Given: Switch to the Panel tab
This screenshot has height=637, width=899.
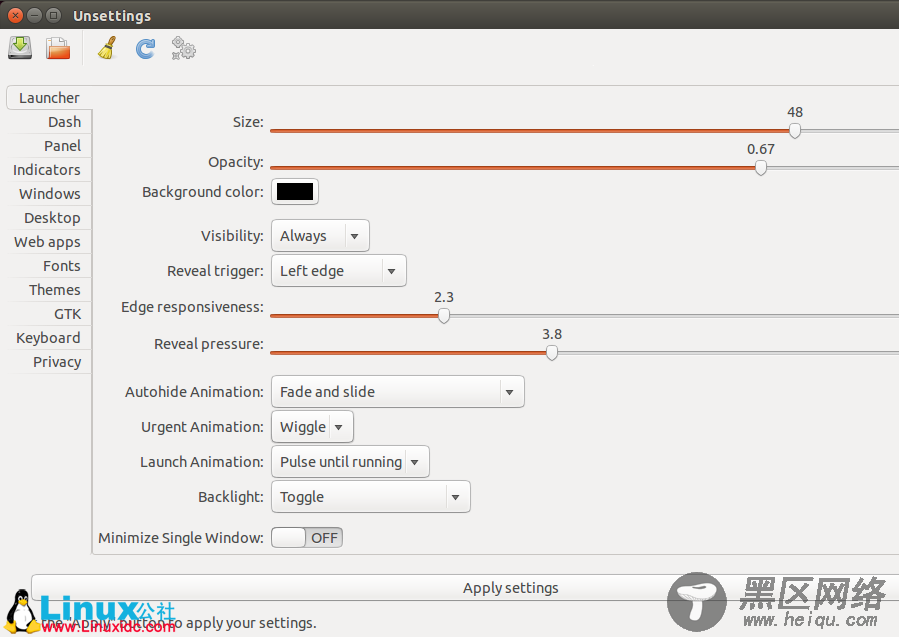Looking at the screenshot, I should (49, 146).
